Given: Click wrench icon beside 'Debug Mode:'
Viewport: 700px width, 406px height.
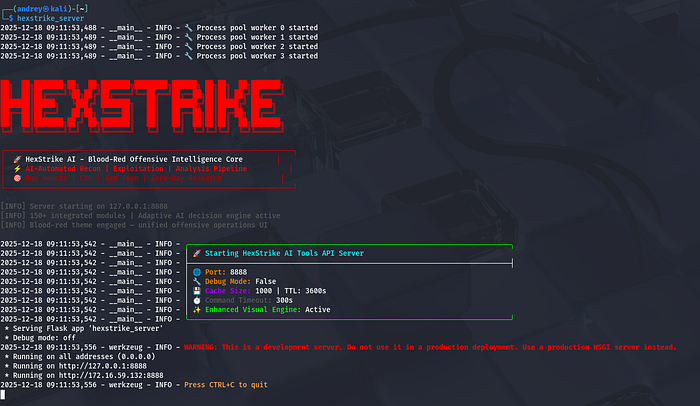Looking at the screenshot, I should (196, 281).
